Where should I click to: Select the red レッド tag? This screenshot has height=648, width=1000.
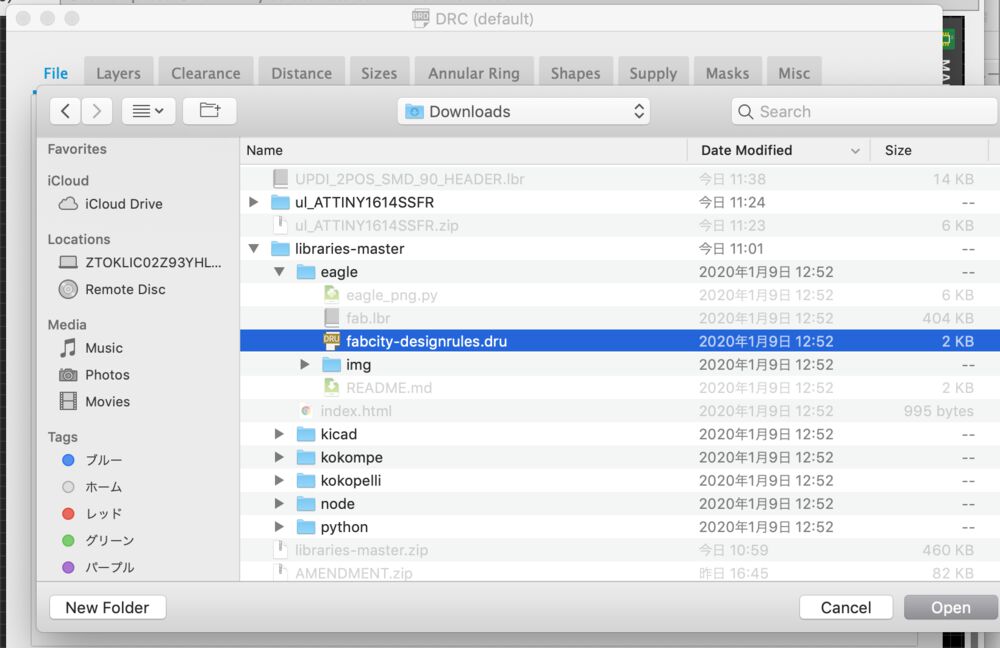pos(92,514)
